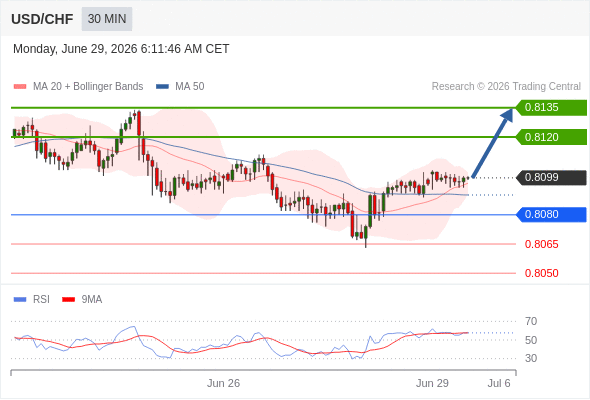Click the MA 20 + Bollinger Bands legend label
Screen dimensions: 590x400
click(x=88, y=87)
